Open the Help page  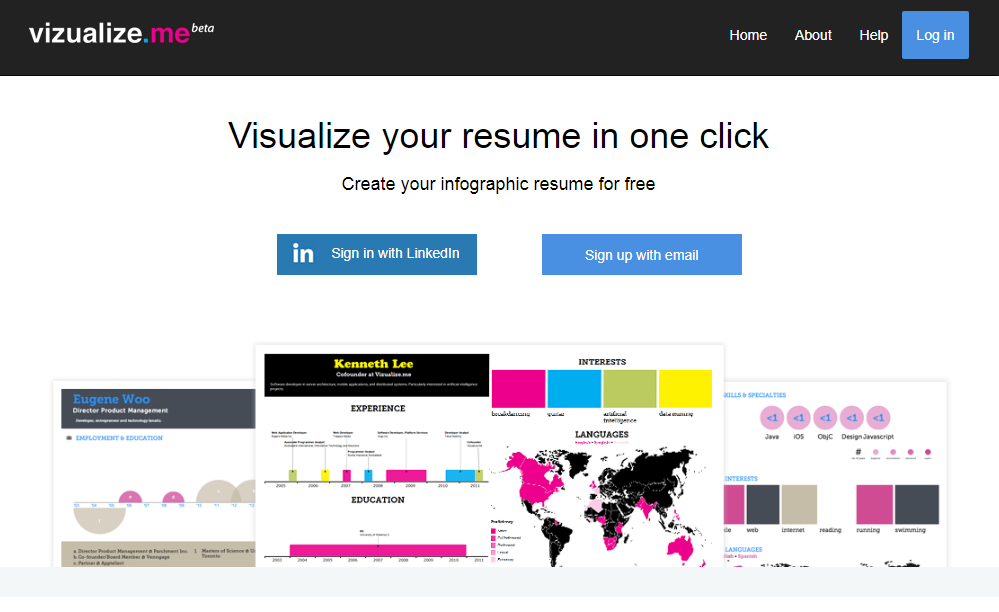(x=873, y=36)
